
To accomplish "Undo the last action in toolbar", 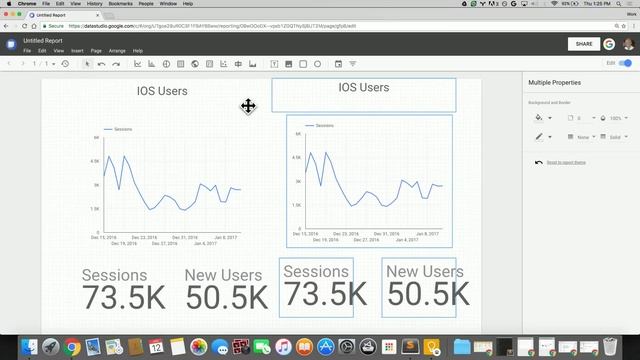I will tap(101, 64).
